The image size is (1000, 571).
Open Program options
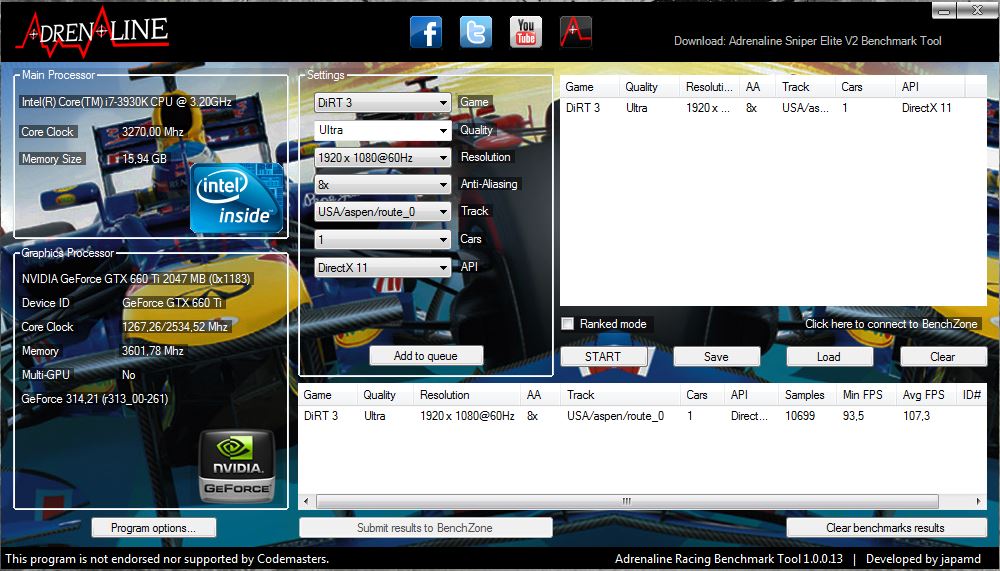154,528
